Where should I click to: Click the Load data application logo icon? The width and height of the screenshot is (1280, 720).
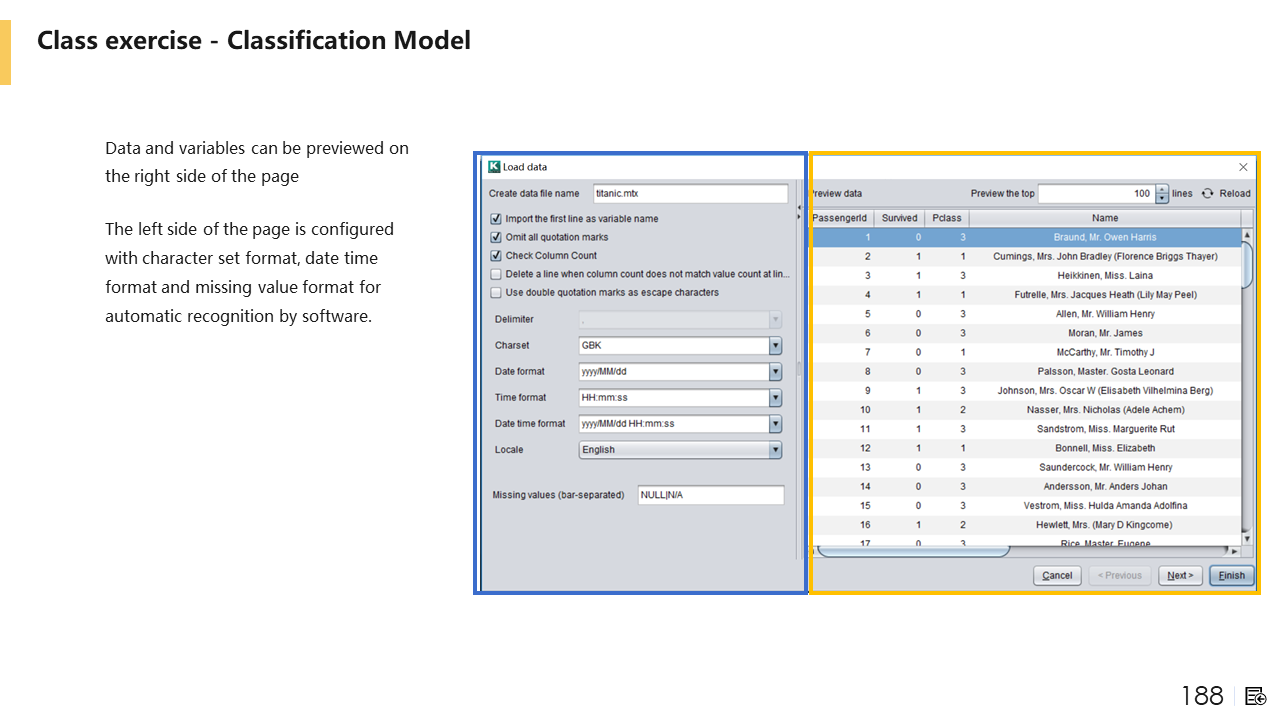493,167
